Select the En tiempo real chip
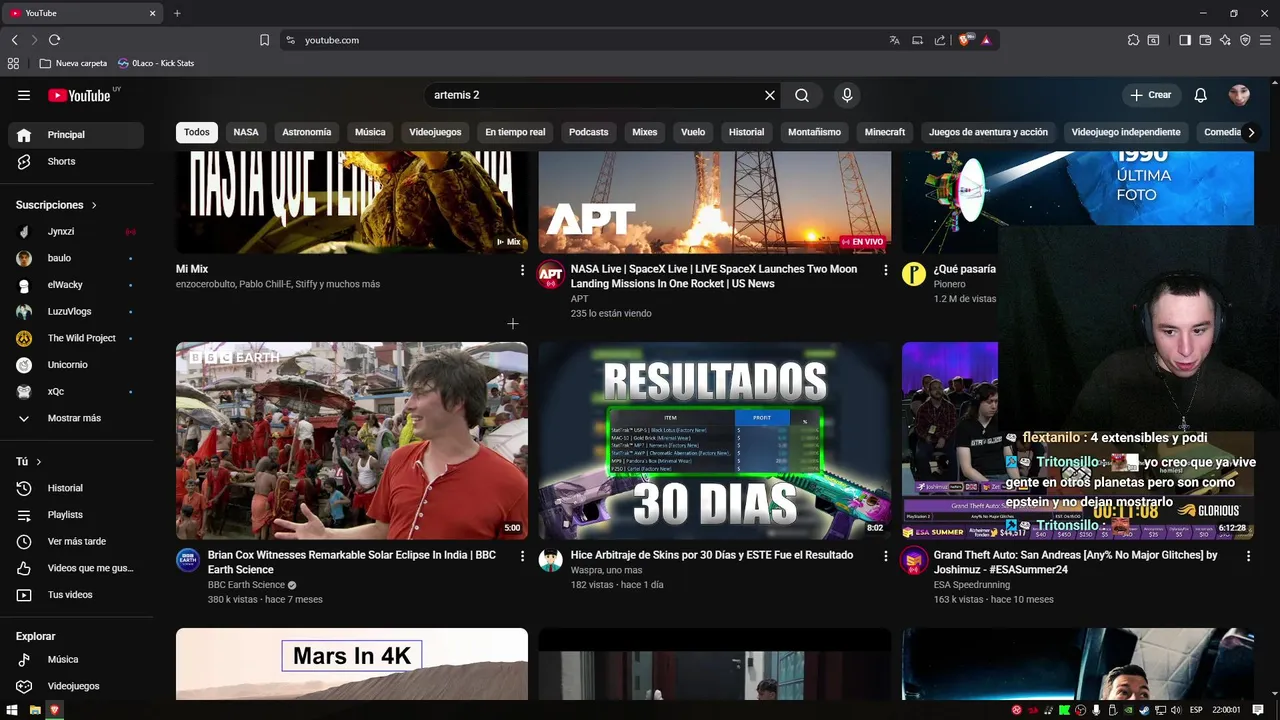1280x720 pixels. pyautogui.click(x=515, y=132)
